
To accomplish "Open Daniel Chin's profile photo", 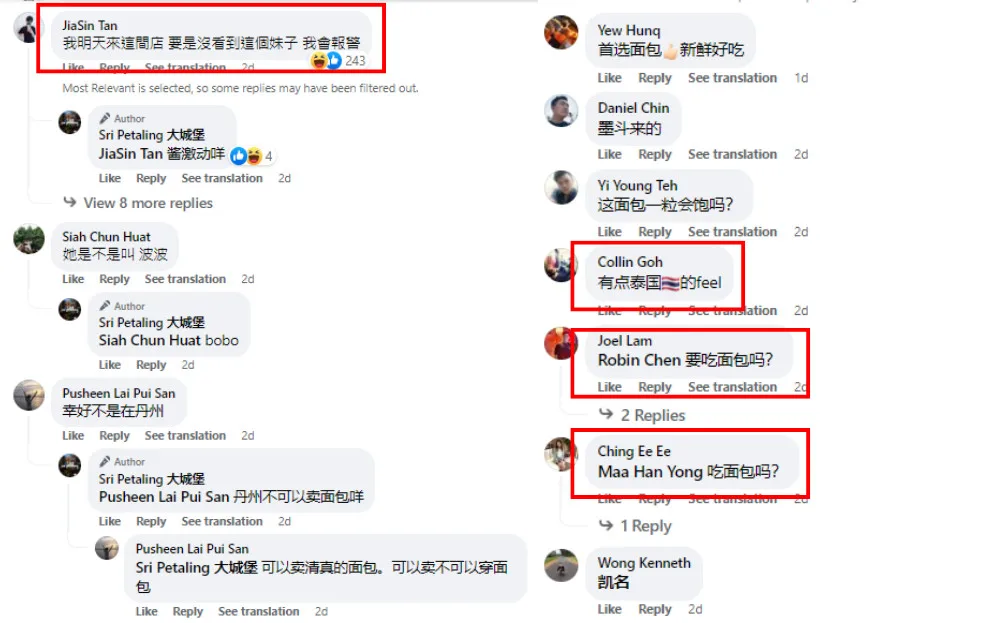I will pyautogui.click(x=561, y=110).
